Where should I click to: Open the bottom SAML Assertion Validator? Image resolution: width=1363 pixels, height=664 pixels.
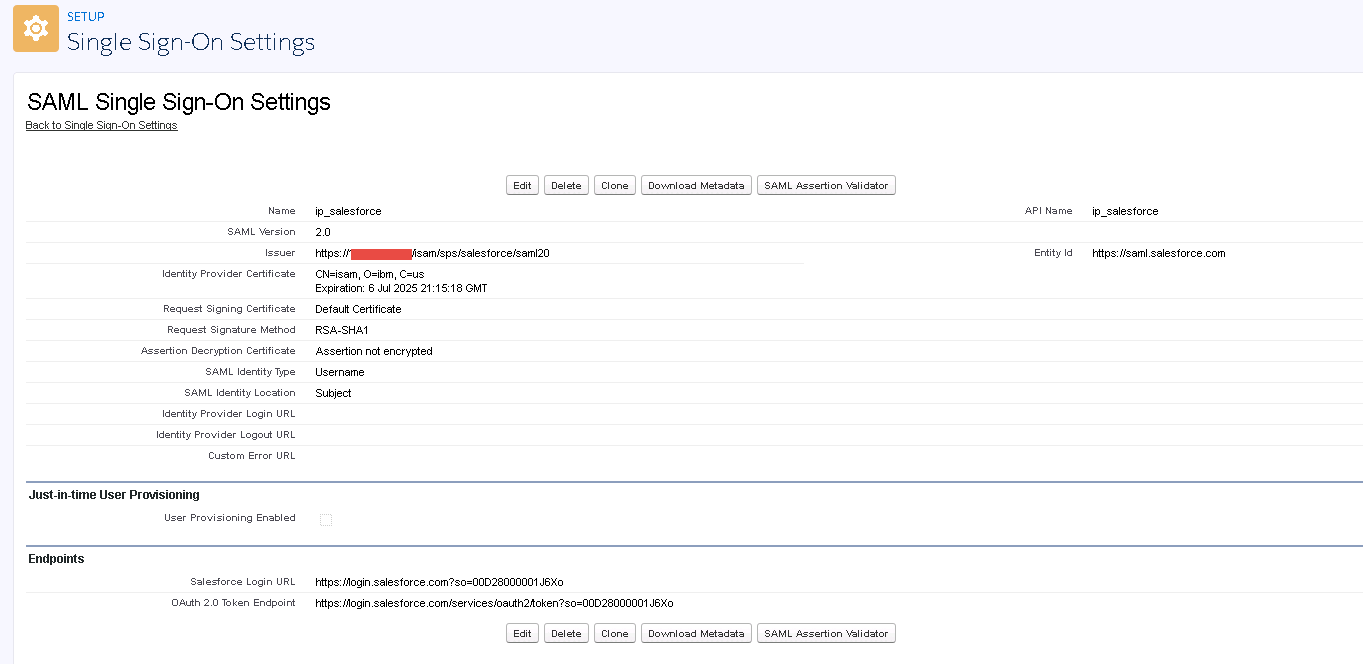(x=825, y=633)
